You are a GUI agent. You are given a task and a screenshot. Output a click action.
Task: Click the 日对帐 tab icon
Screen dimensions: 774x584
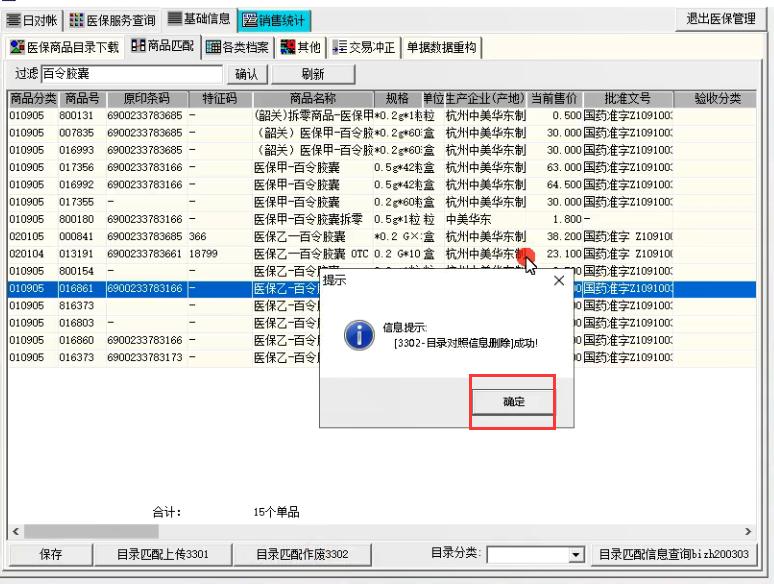[13, 20]
